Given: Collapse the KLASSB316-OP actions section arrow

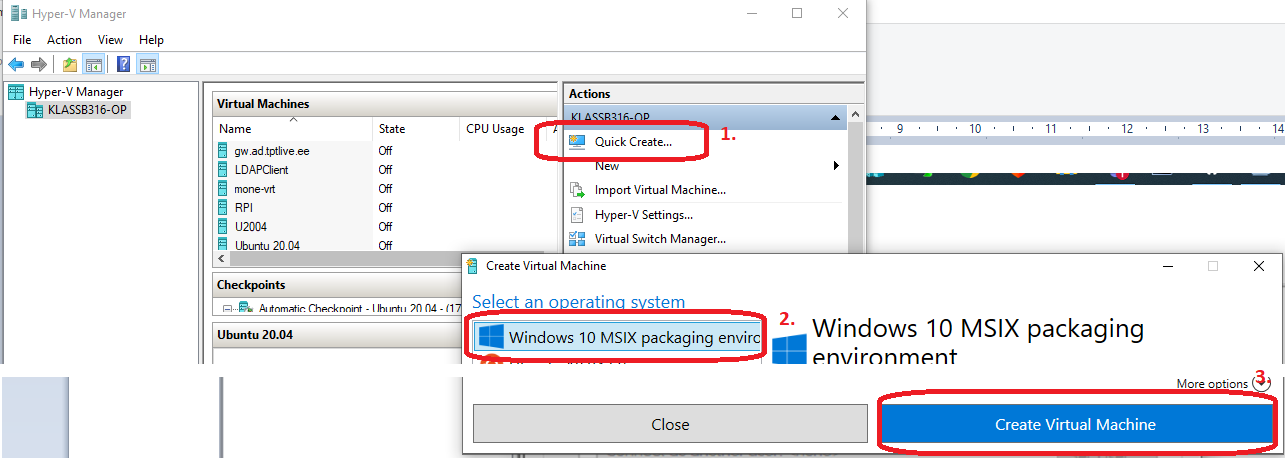Looking at the screenshot, I should pyautogui.click(x=836, y=118).
